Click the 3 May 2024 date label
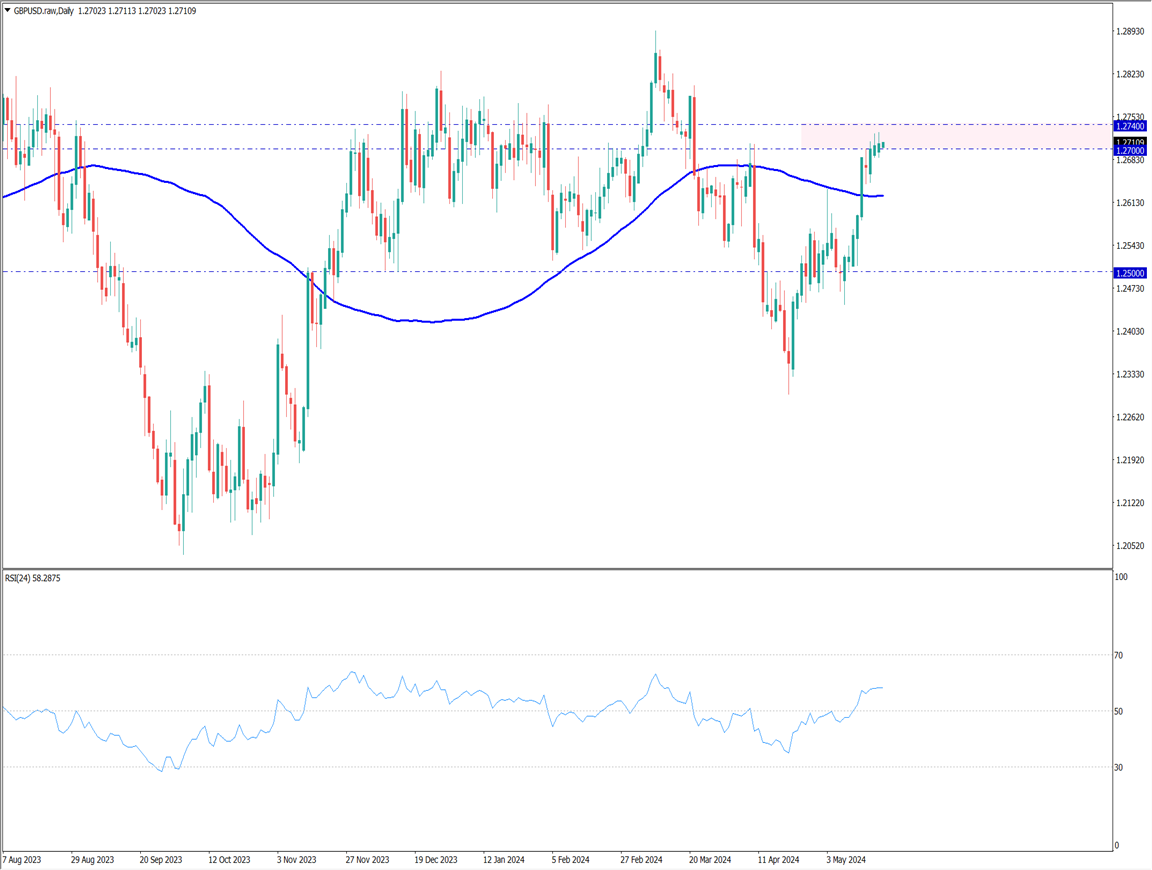This screenshot has height=870, width=1152. pos(844,859)
